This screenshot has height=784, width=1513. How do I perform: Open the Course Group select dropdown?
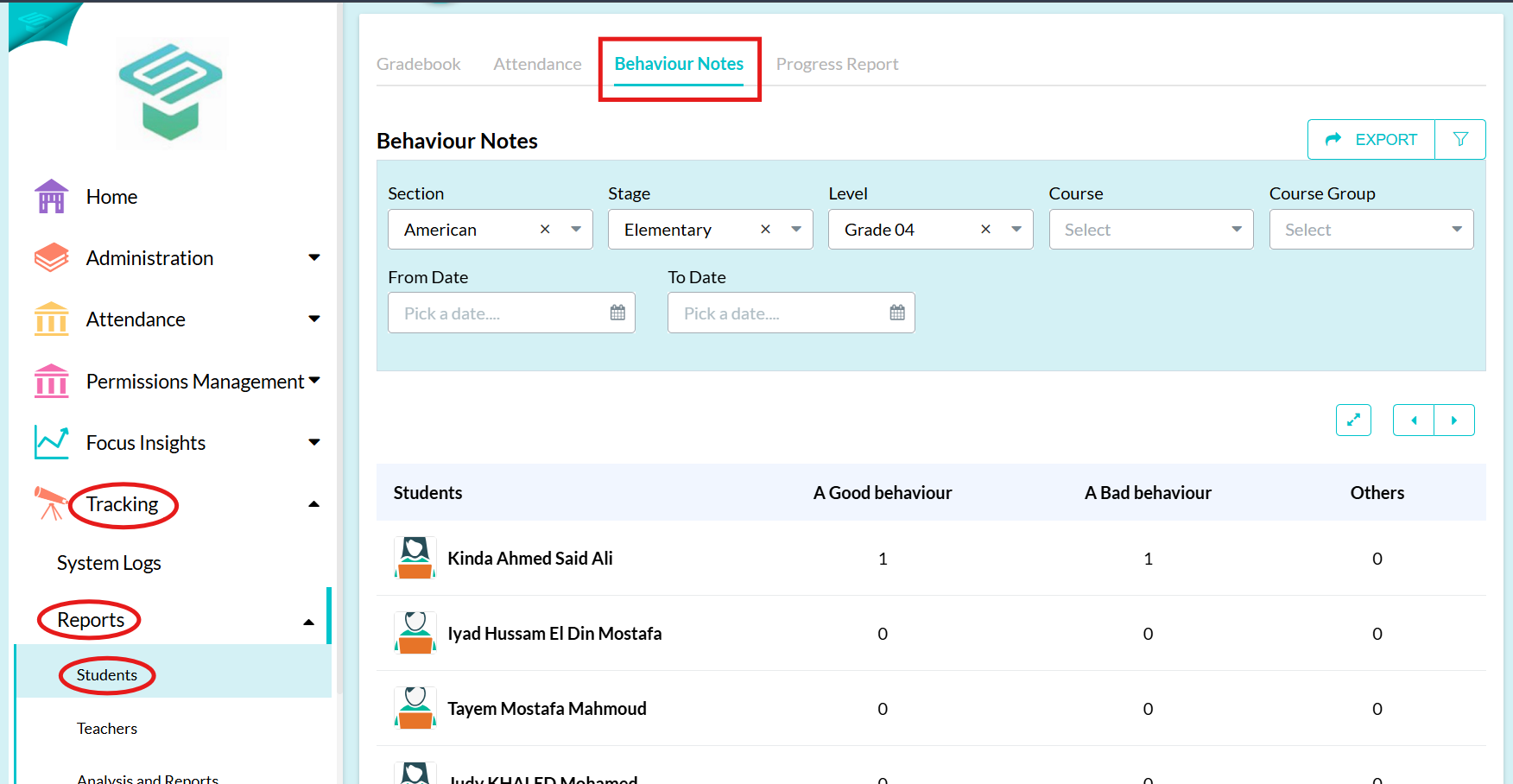[1371, 230]
